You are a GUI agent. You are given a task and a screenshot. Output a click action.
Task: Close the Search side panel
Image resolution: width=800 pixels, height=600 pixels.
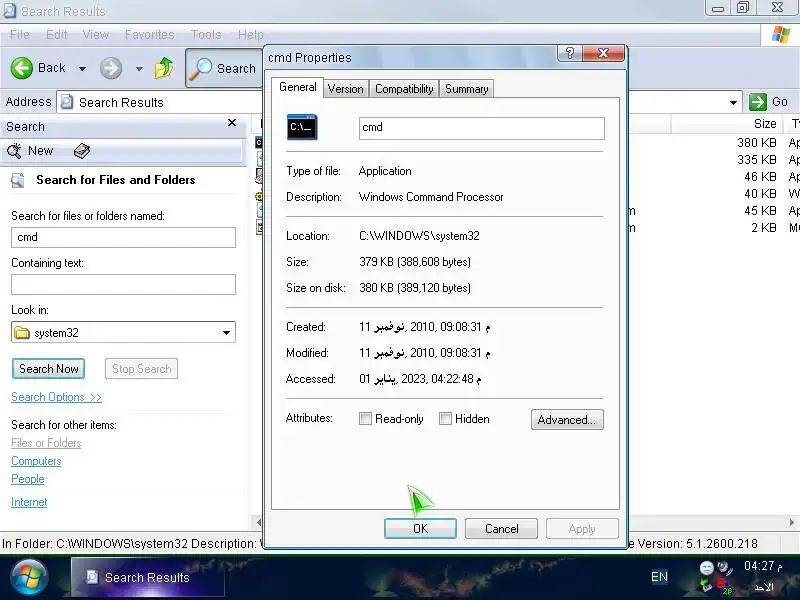[232, 123]
